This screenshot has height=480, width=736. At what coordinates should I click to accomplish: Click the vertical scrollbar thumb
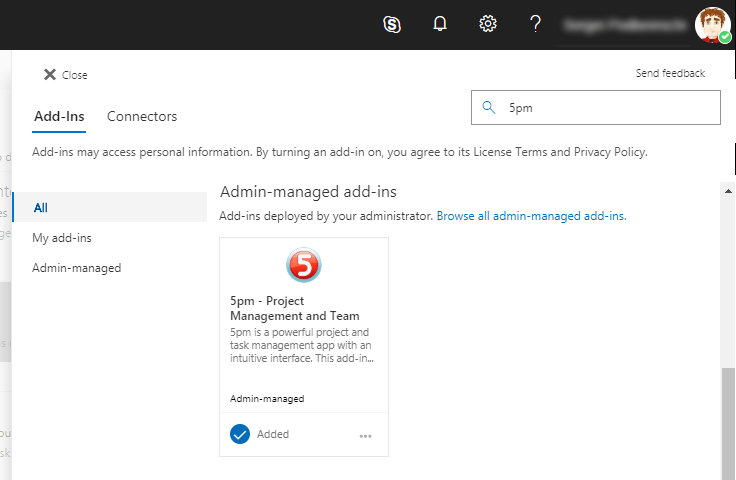click(727, 420)
